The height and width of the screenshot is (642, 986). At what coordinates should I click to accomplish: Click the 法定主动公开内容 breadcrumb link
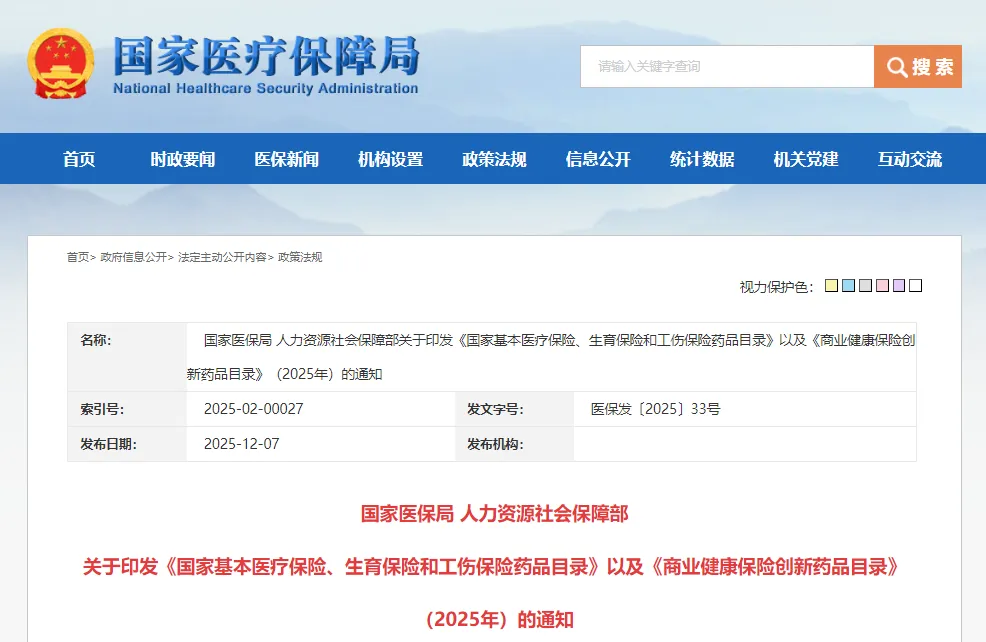pos(222,257)
